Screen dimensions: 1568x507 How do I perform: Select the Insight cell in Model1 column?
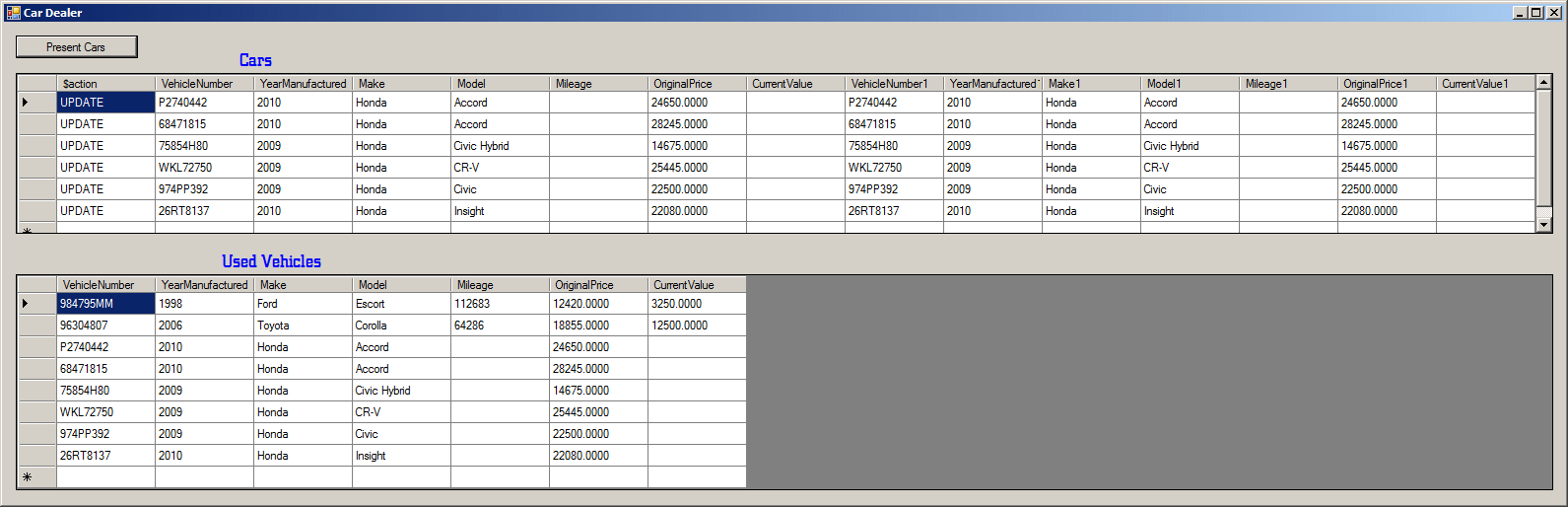tap(1190, 211)
